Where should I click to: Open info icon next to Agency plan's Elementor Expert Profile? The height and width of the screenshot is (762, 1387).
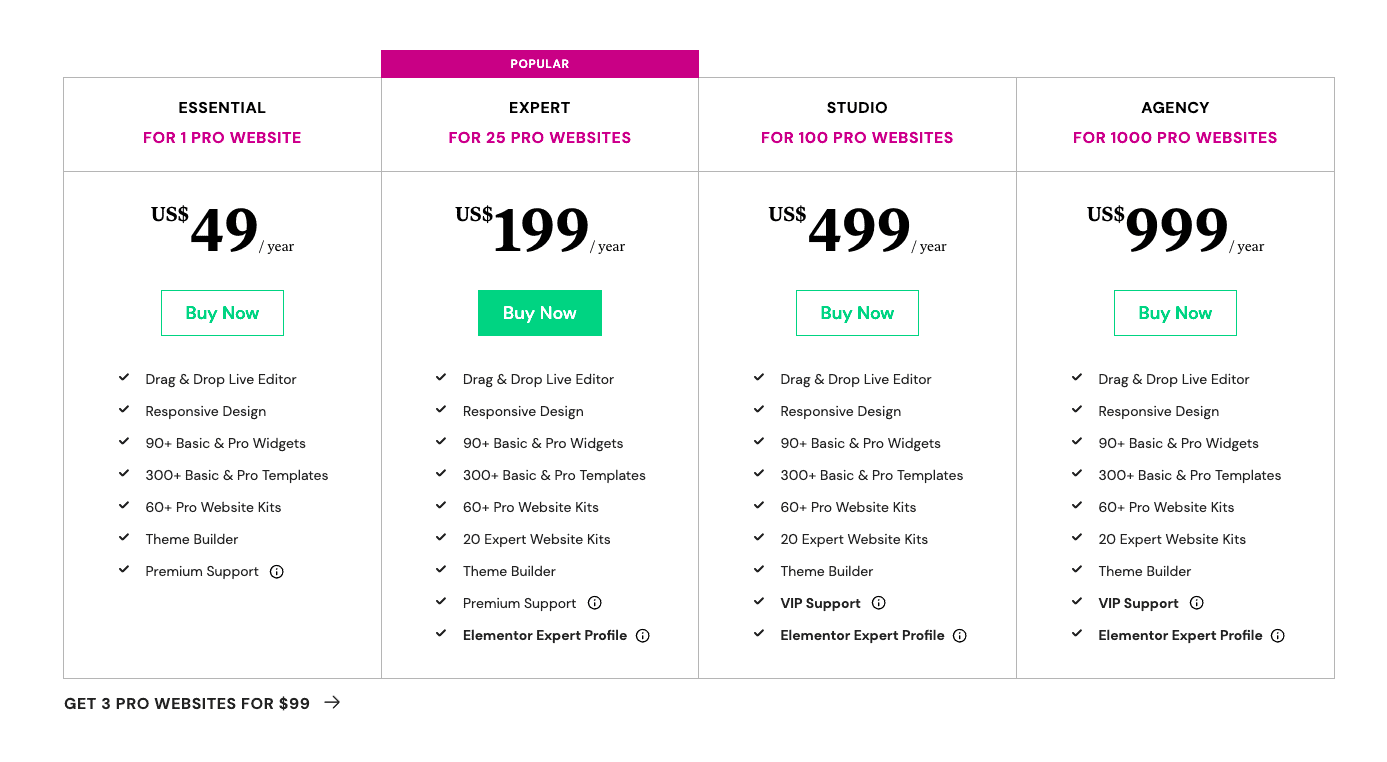tap(1278, 636)
